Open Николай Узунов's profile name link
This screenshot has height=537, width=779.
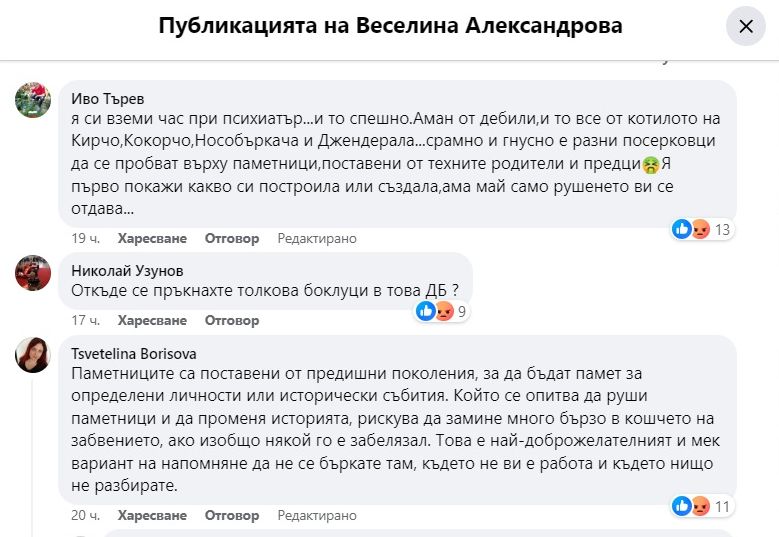[x=129, y=269]
